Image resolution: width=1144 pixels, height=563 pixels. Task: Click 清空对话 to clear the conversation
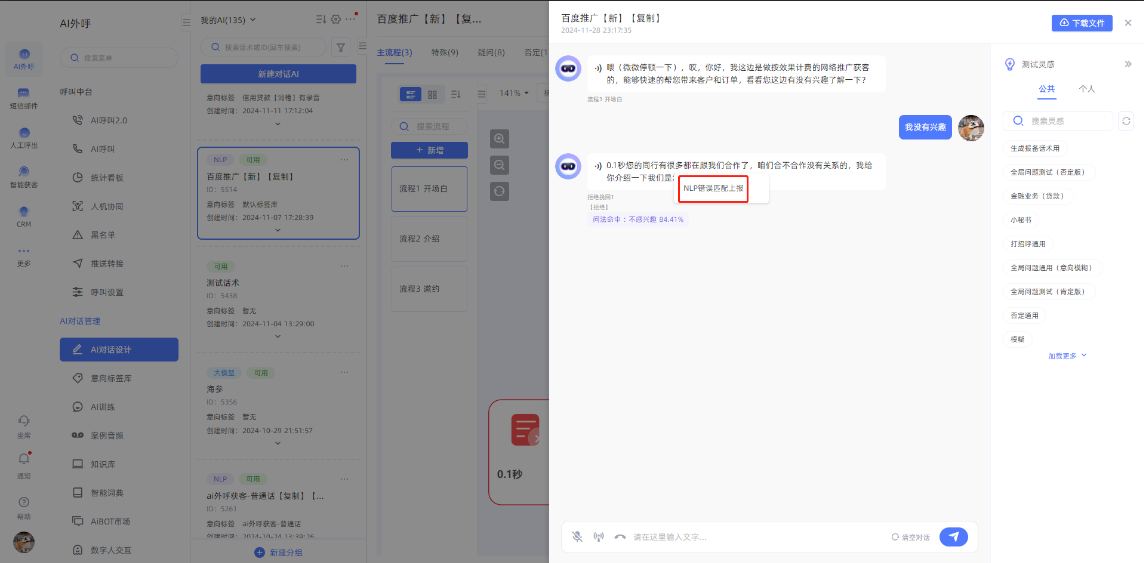(910, 537)
